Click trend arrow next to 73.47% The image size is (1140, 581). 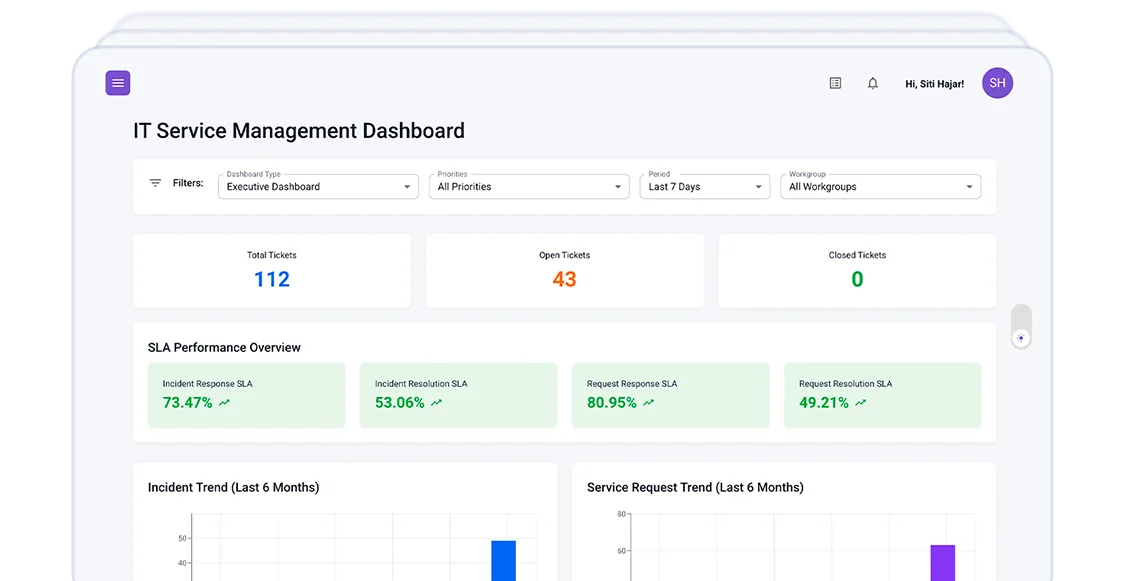point(224,403)
